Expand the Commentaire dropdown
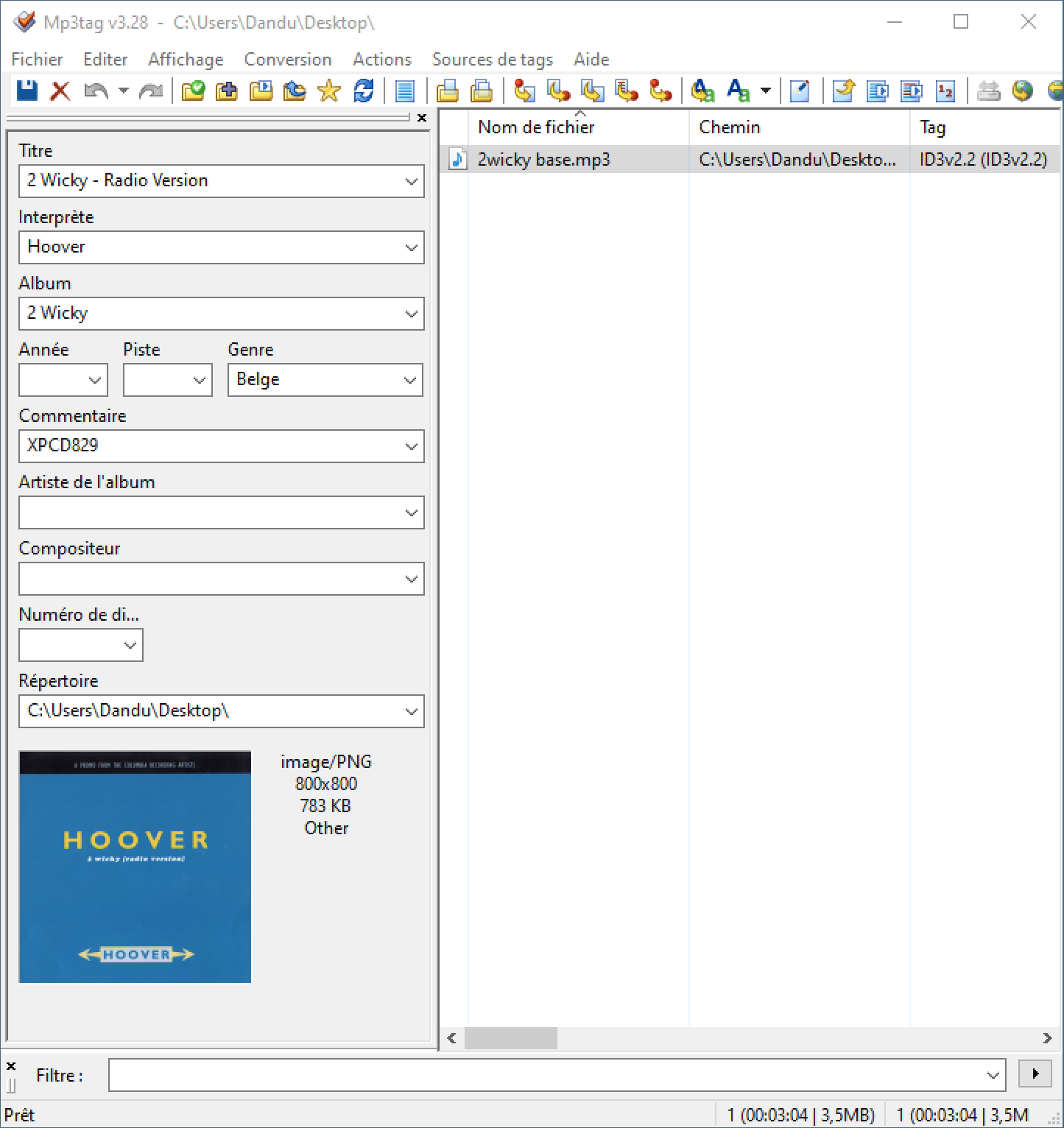This screenshot has height=1128, width=1064. tap(411, 446)
